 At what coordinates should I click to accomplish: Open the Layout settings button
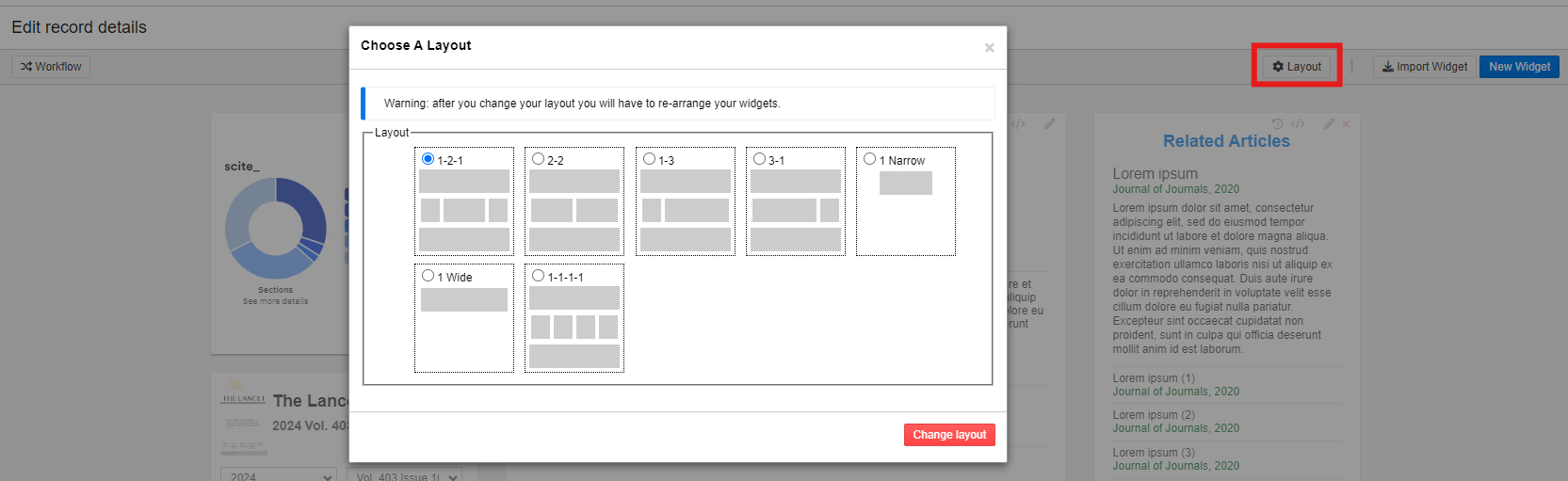point(1297,67)
